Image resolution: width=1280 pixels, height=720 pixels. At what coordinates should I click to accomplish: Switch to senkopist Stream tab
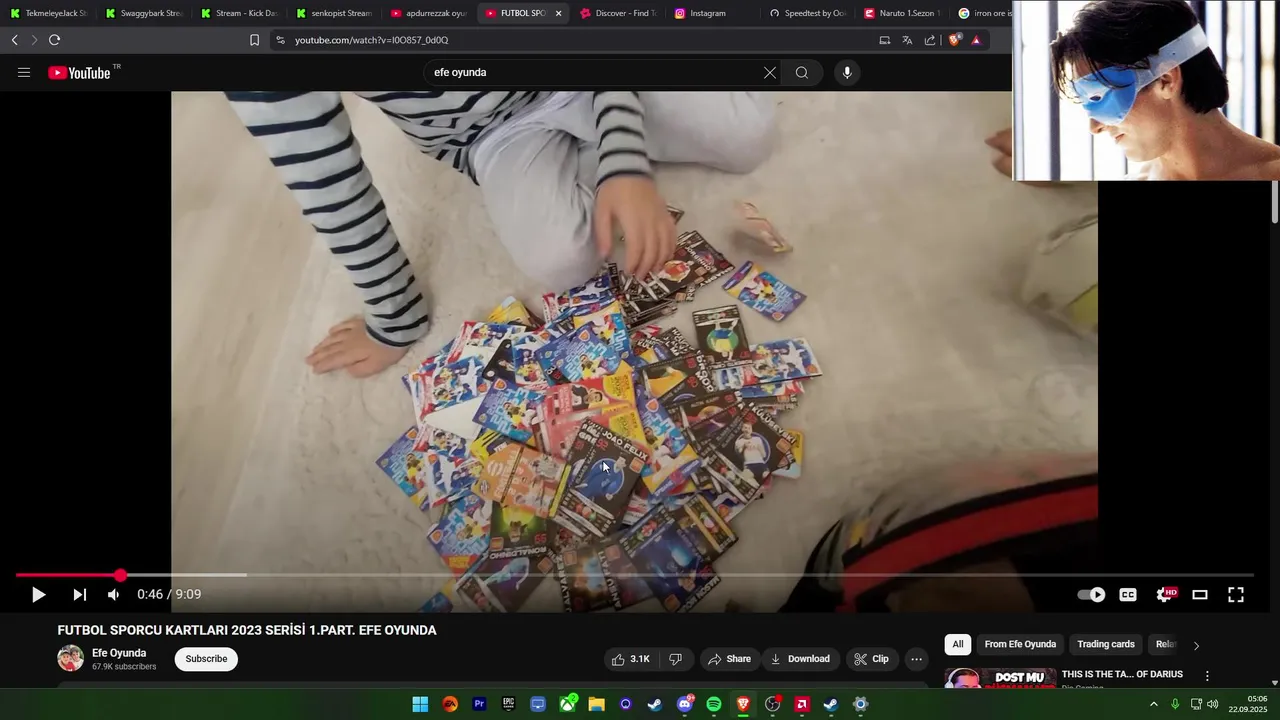(x=334, y=13)
